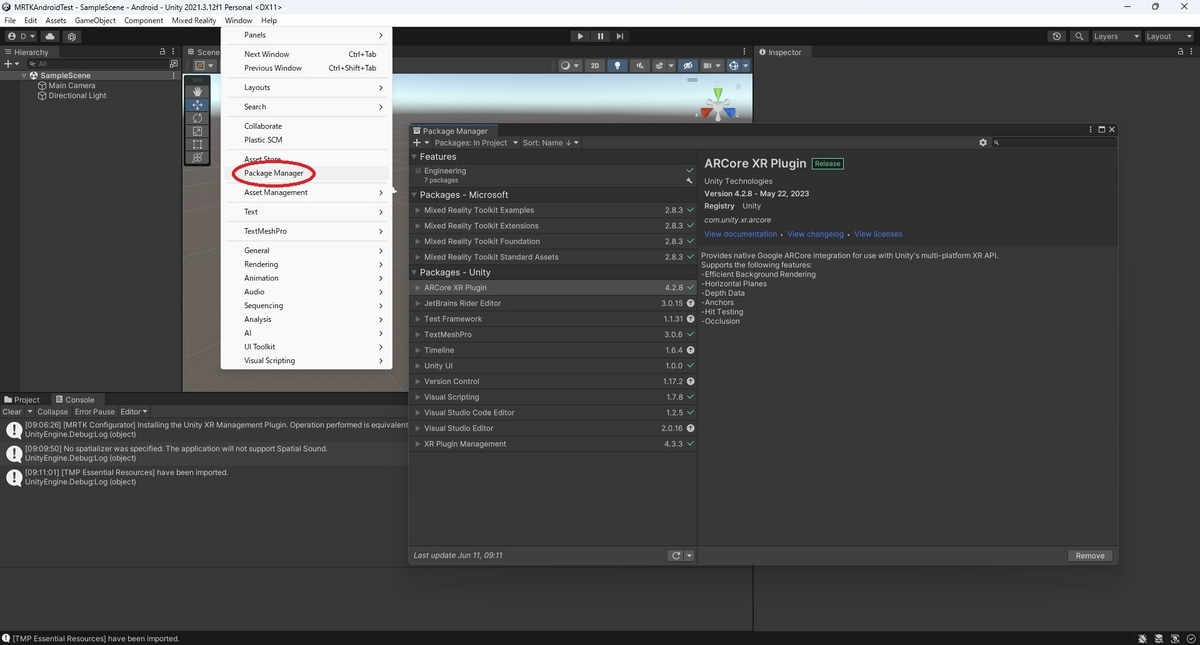
Task: Toggle scene audio button
Action: [641, 66]
